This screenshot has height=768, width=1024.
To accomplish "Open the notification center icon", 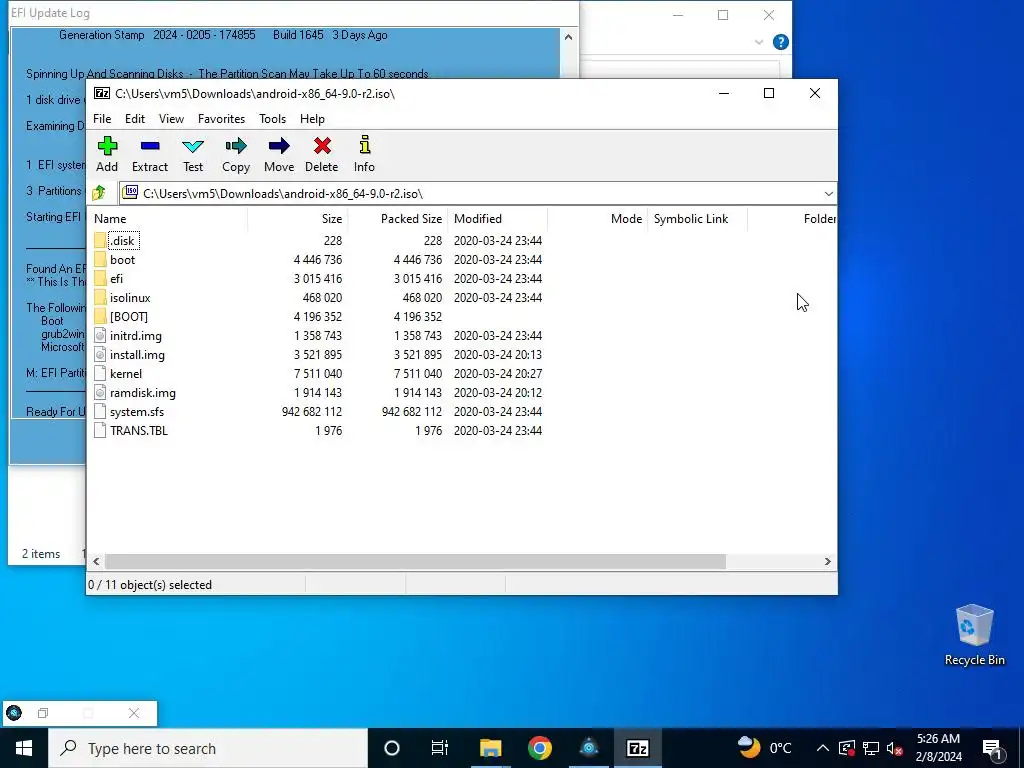I will click(x=992, y=748).
